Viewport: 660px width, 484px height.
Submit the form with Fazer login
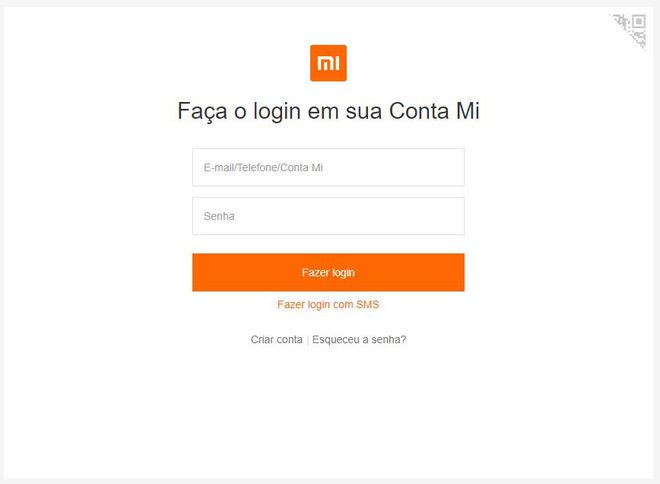pyautogui.click(x=328, y=272)
